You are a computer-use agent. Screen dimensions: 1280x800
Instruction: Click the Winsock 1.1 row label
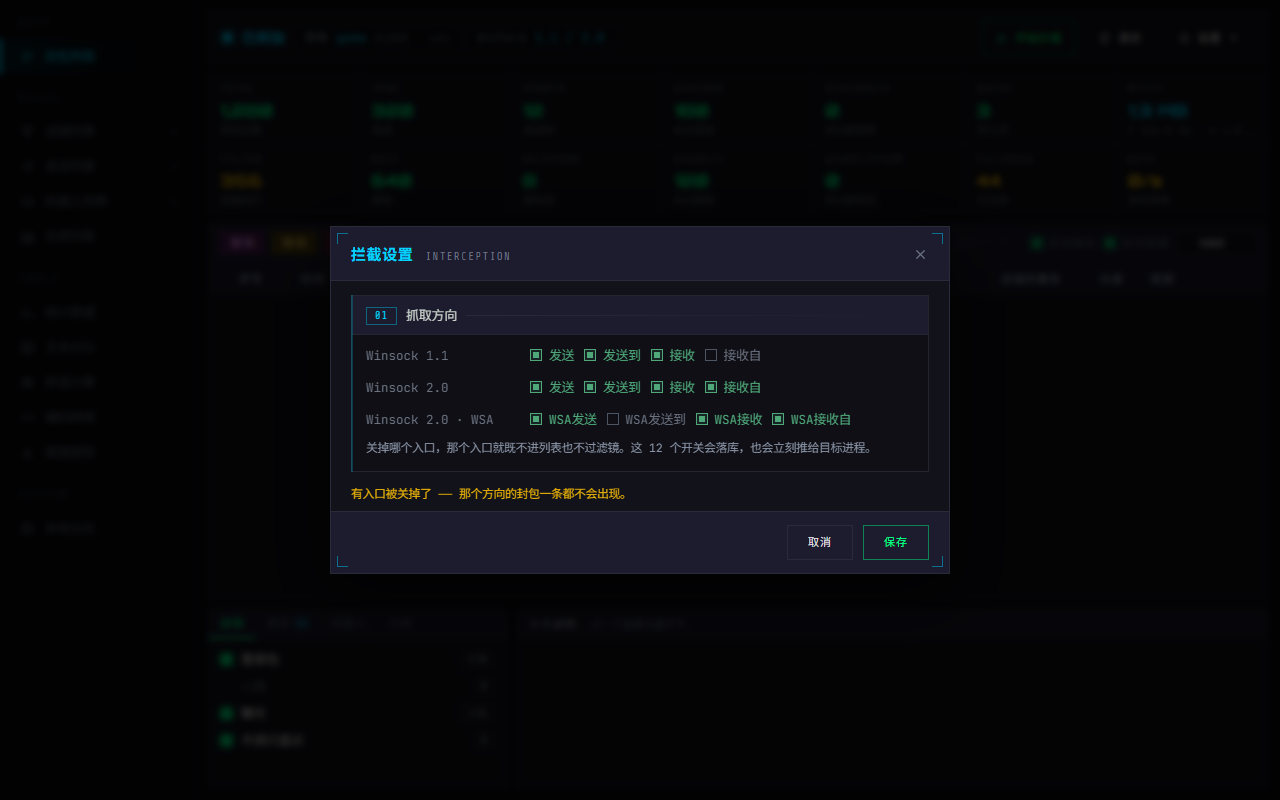pyautogui.click(x=407, y=356)
